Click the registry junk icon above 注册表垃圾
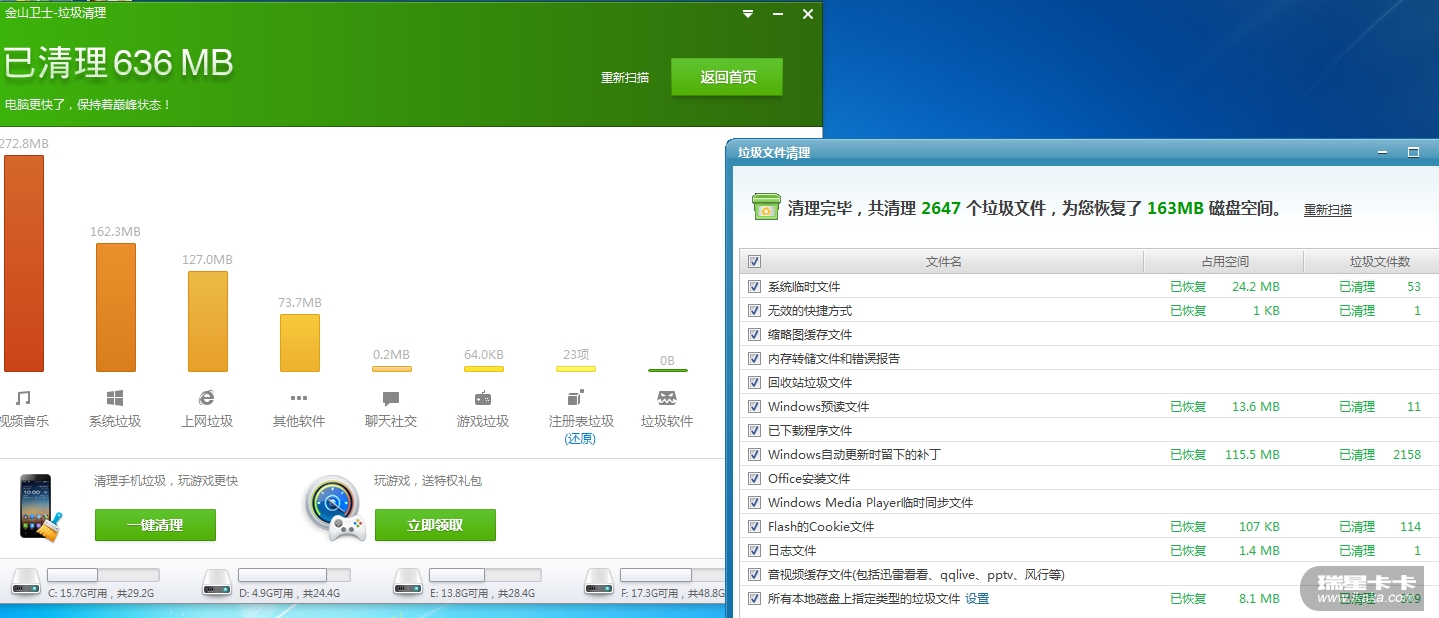Viewport: 1439px width, 618px height. pos(575,397)
